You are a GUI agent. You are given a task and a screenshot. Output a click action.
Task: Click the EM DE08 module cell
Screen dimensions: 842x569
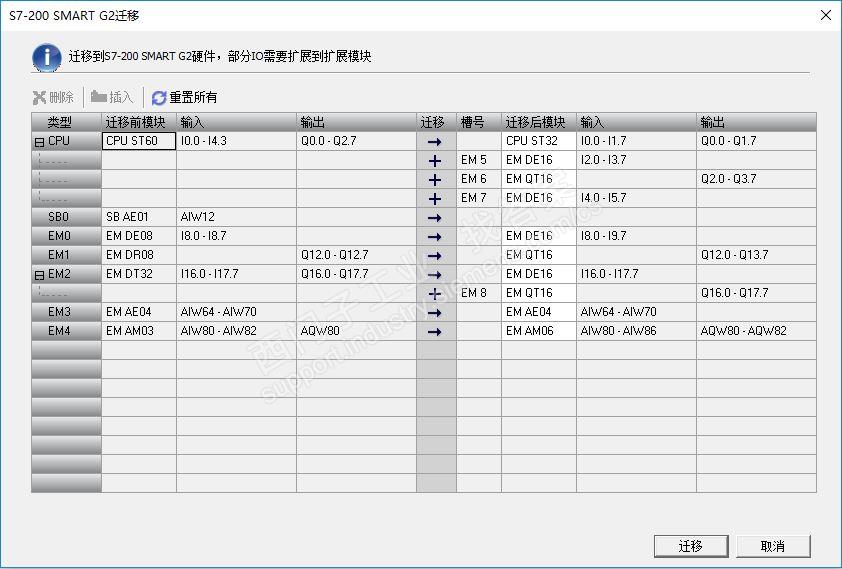[139, 236]
